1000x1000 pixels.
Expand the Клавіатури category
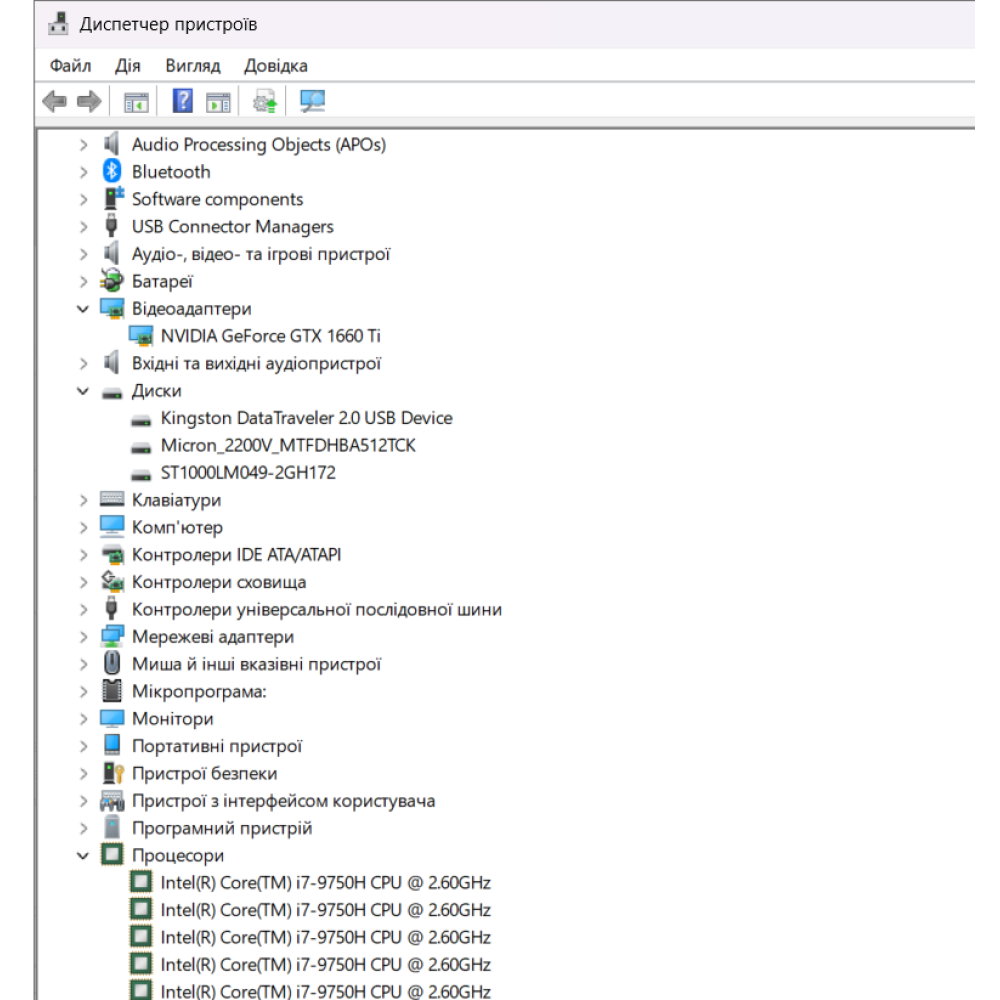[84, 500]
